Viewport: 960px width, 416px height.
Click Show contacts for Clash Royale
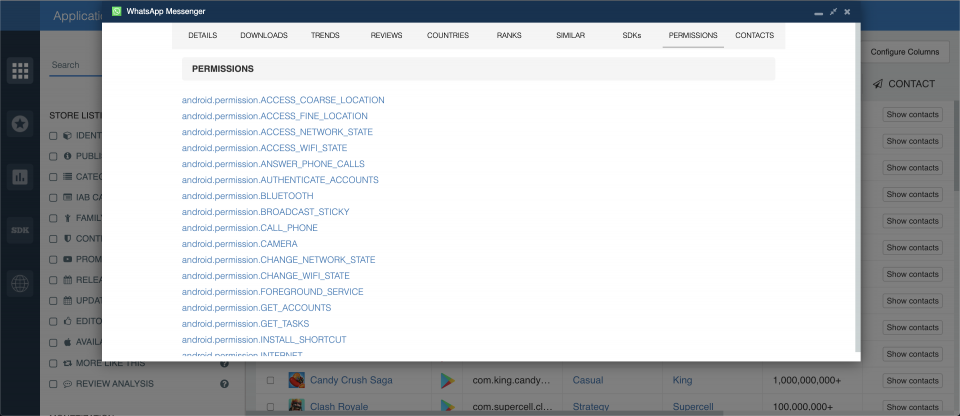(x=912, y=407)
